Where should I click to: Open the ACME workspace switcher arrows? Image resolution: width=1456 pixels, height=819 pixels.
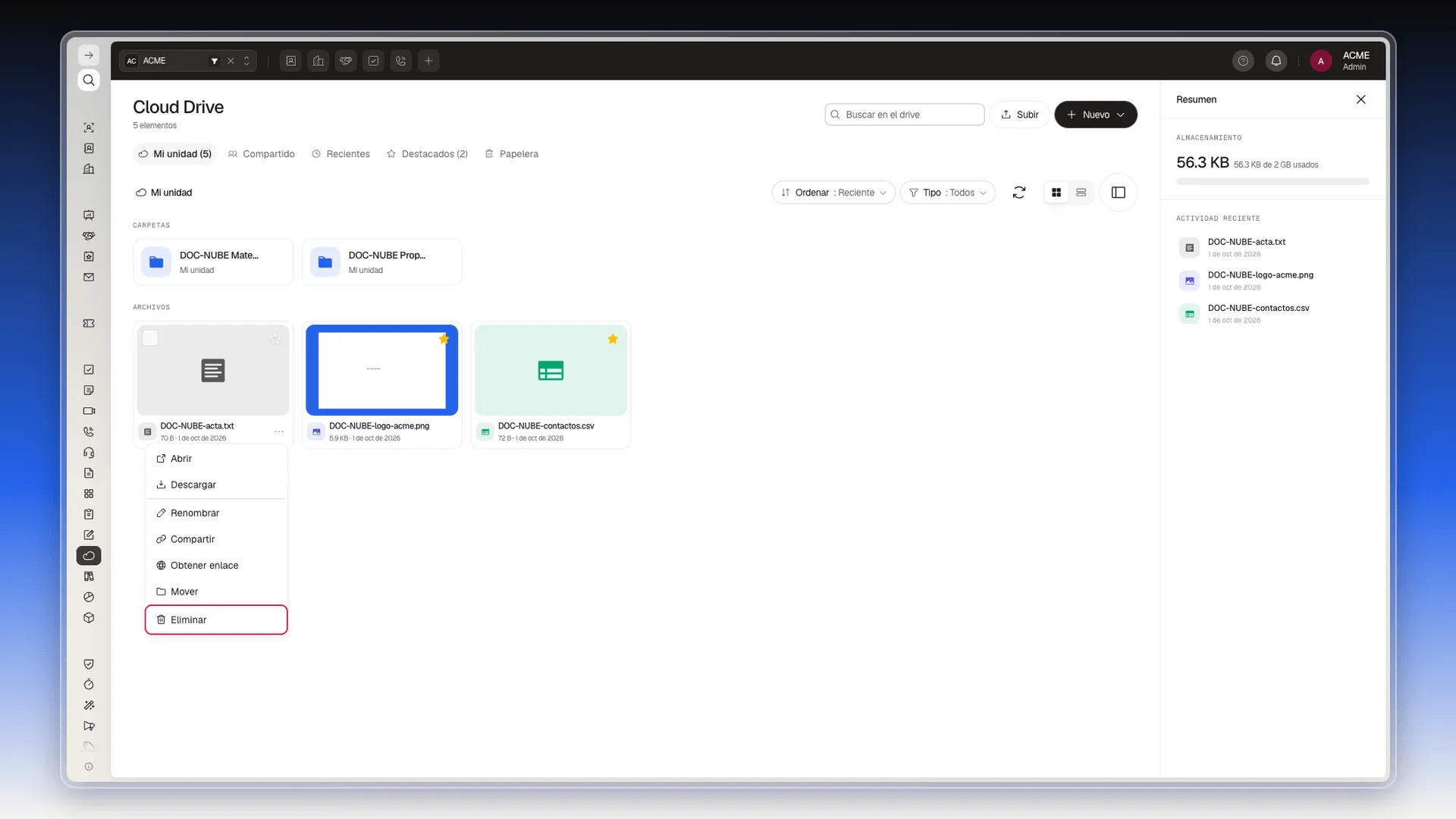coord(246,61)
